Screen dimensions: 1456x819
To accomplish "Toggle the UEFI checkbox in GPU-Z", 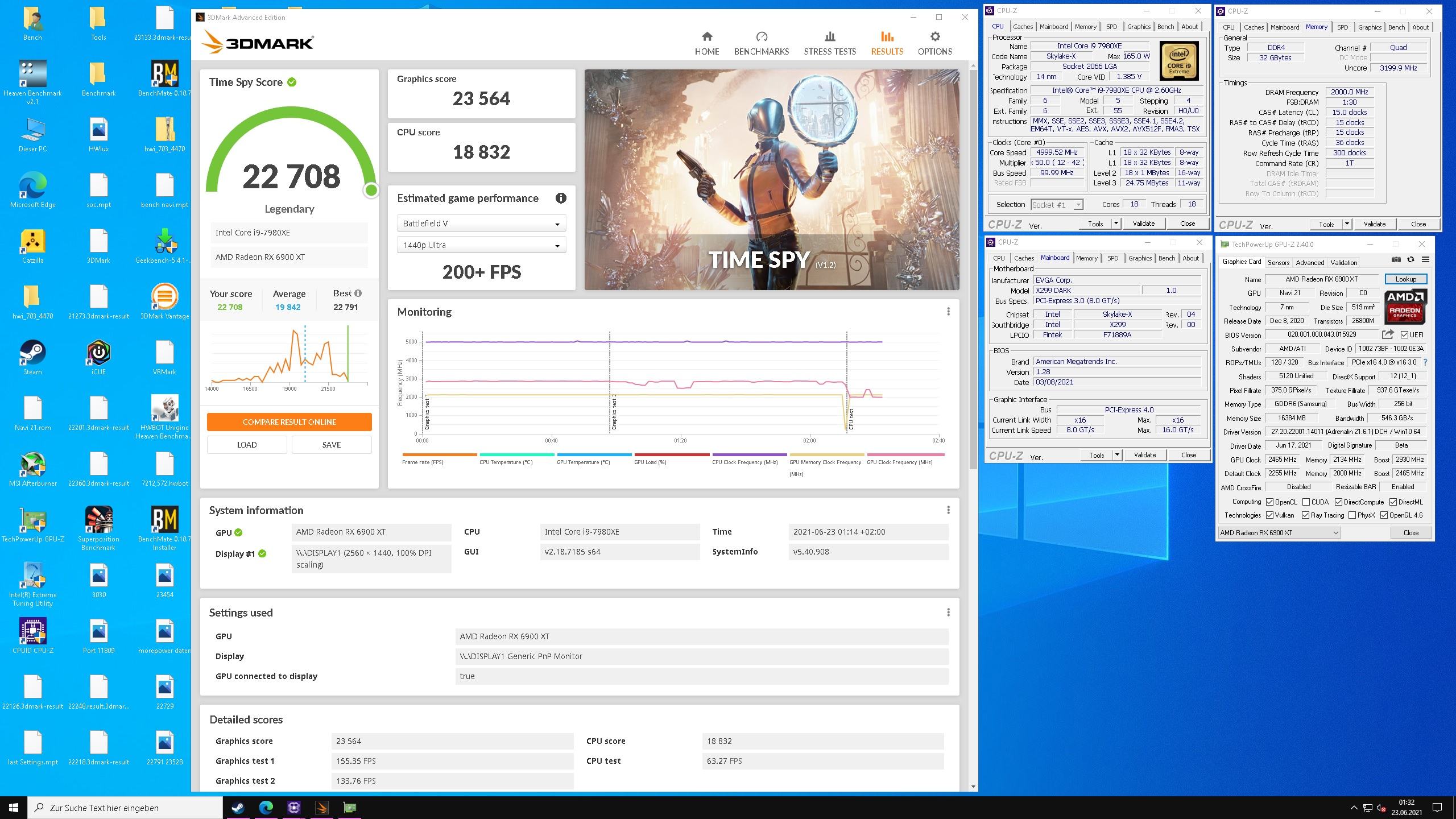I will pos(1404,335).
